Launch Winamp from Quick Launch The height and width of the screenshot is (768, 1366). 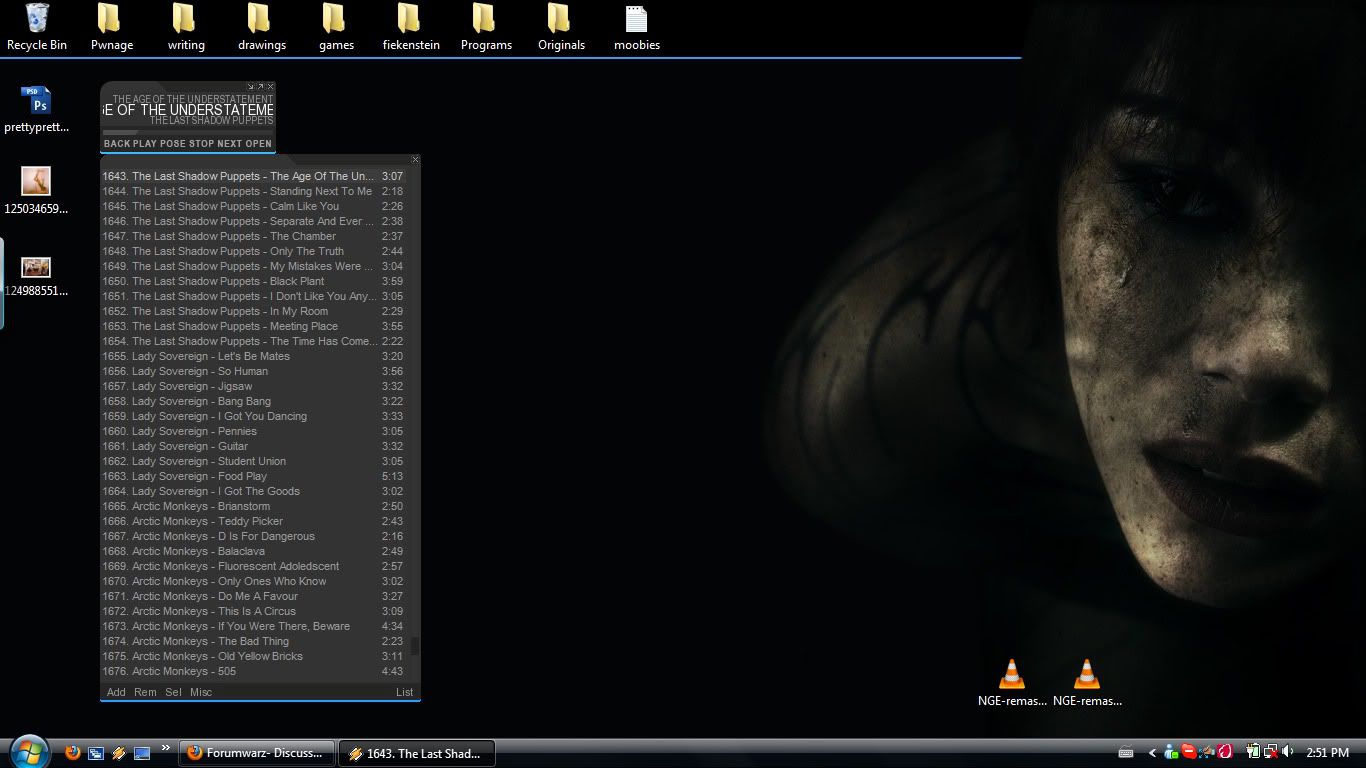pyautogui.click(x=119, y=753)
